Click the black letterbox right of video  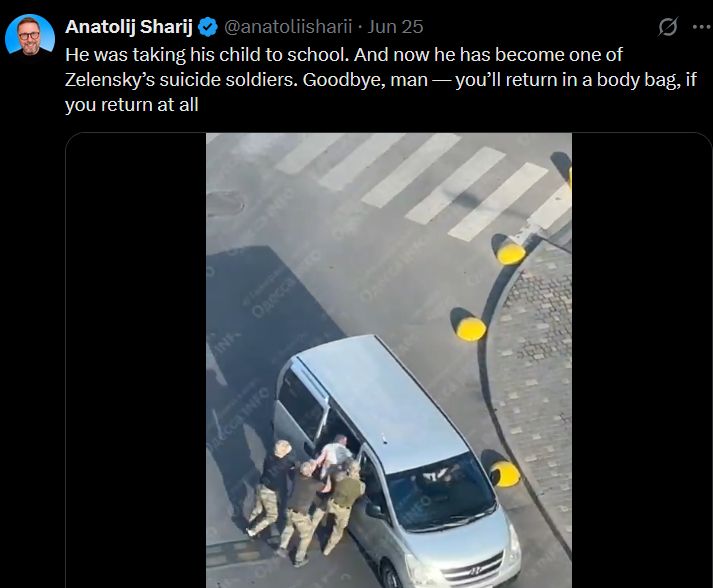[x=641, y=360]
